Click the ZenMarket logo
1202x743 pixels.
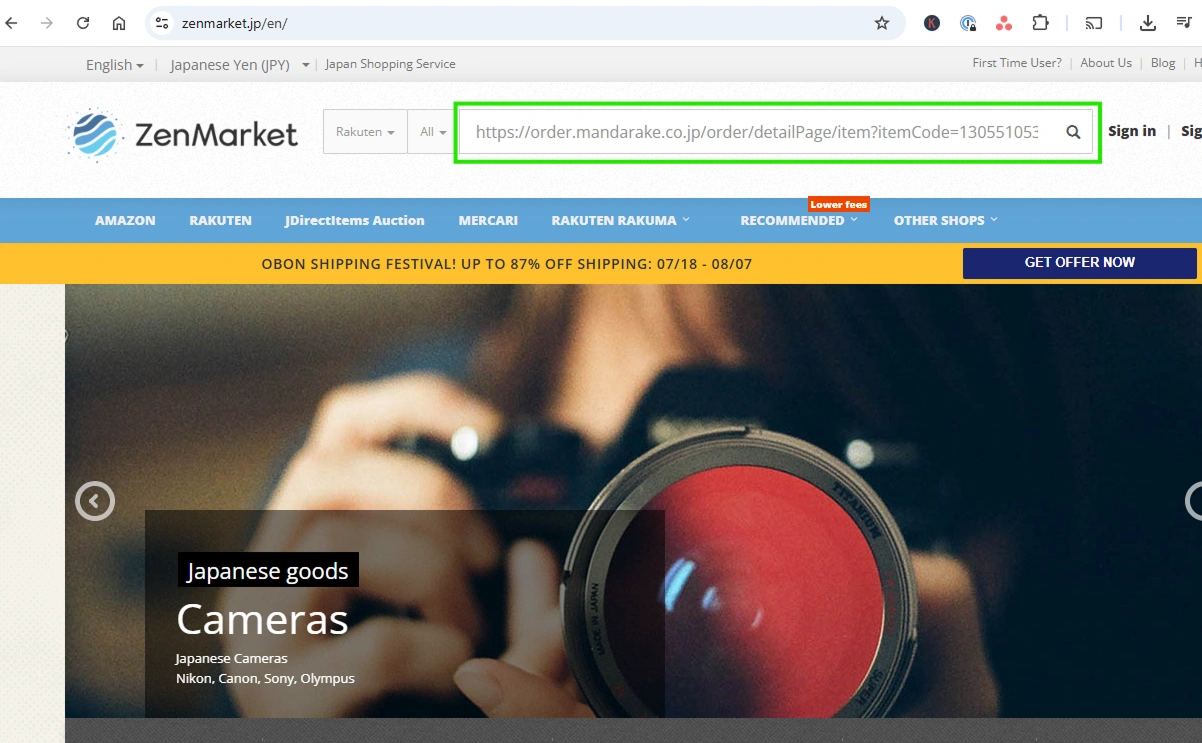click(183, 134)
